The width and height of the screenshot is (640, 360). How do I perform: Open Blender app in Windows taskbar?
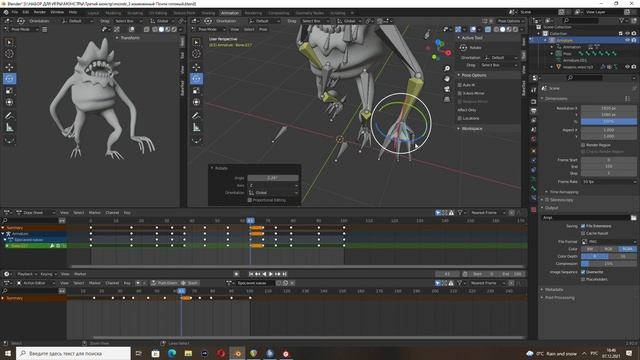coord(237,353)
